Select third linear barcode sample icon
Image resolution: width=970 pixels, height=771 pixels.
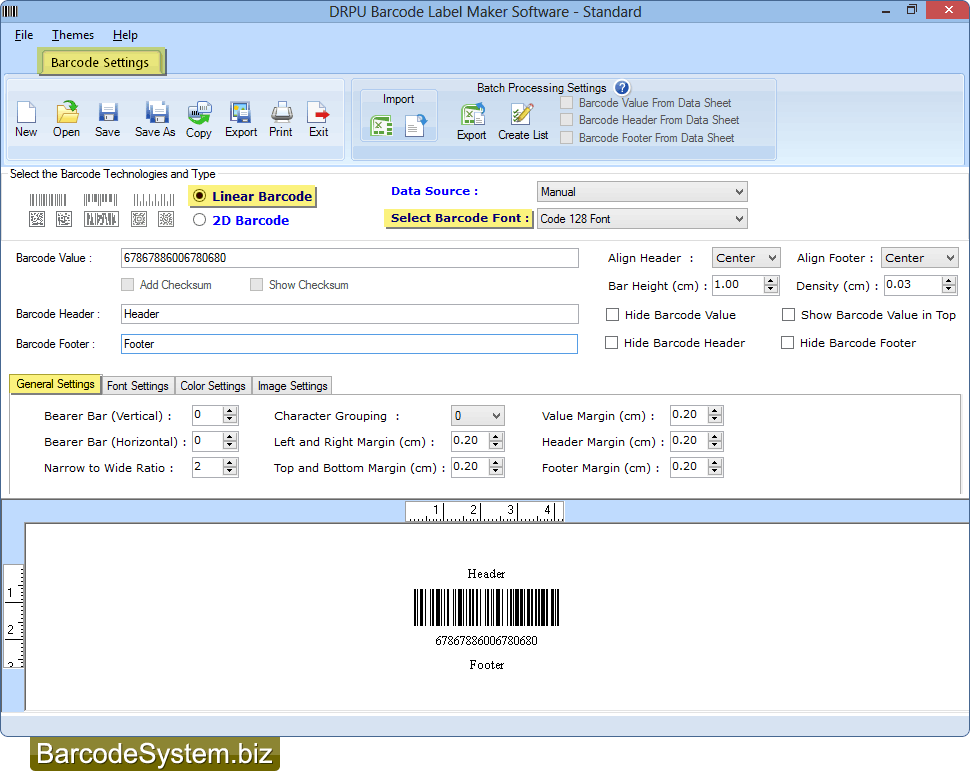[x=153, y=200]
